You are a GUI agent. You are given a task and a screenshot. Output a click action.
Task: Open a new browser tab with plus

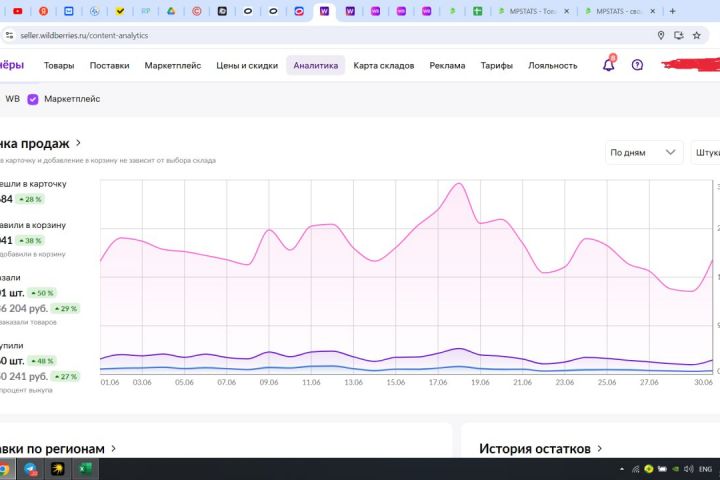click(673, 11)
